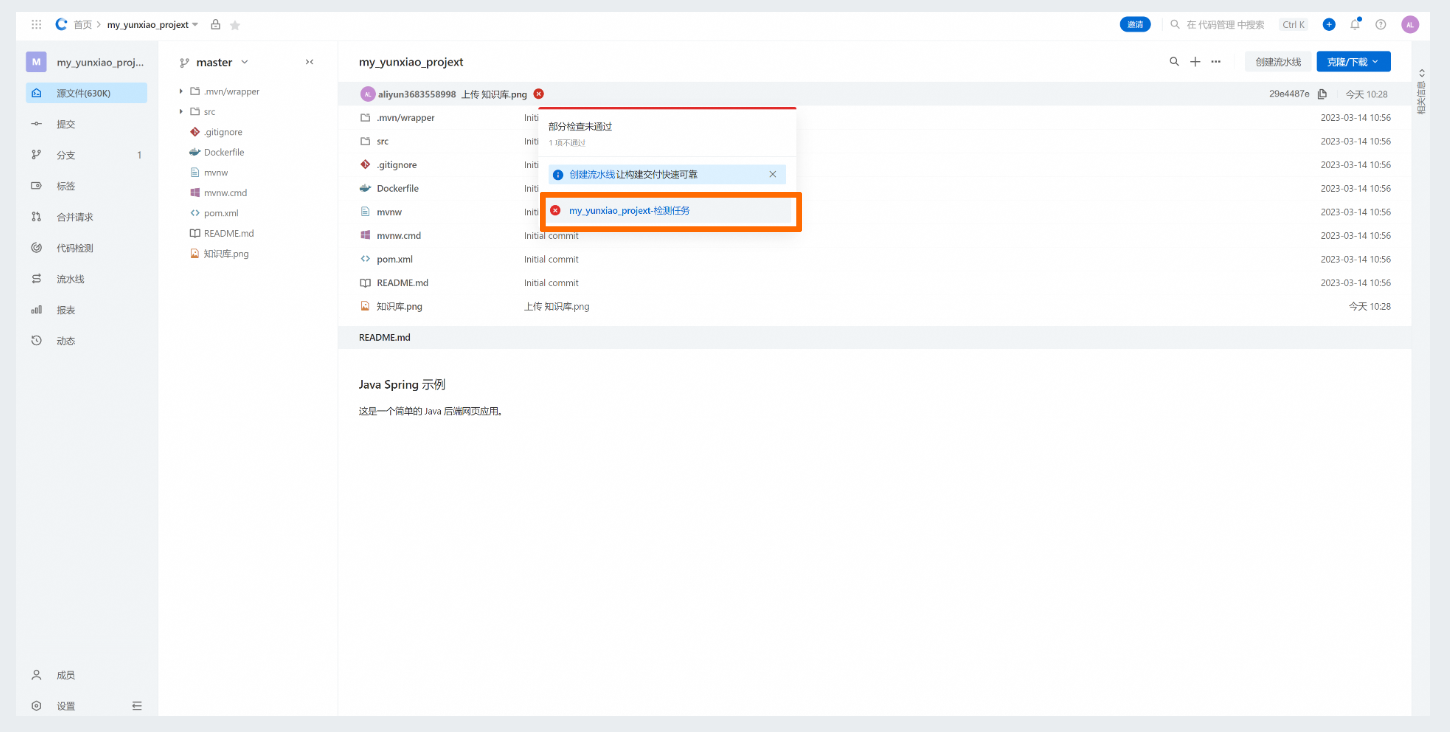
Task: Click the search magnifier in repo header
Action: [1174, 62]
